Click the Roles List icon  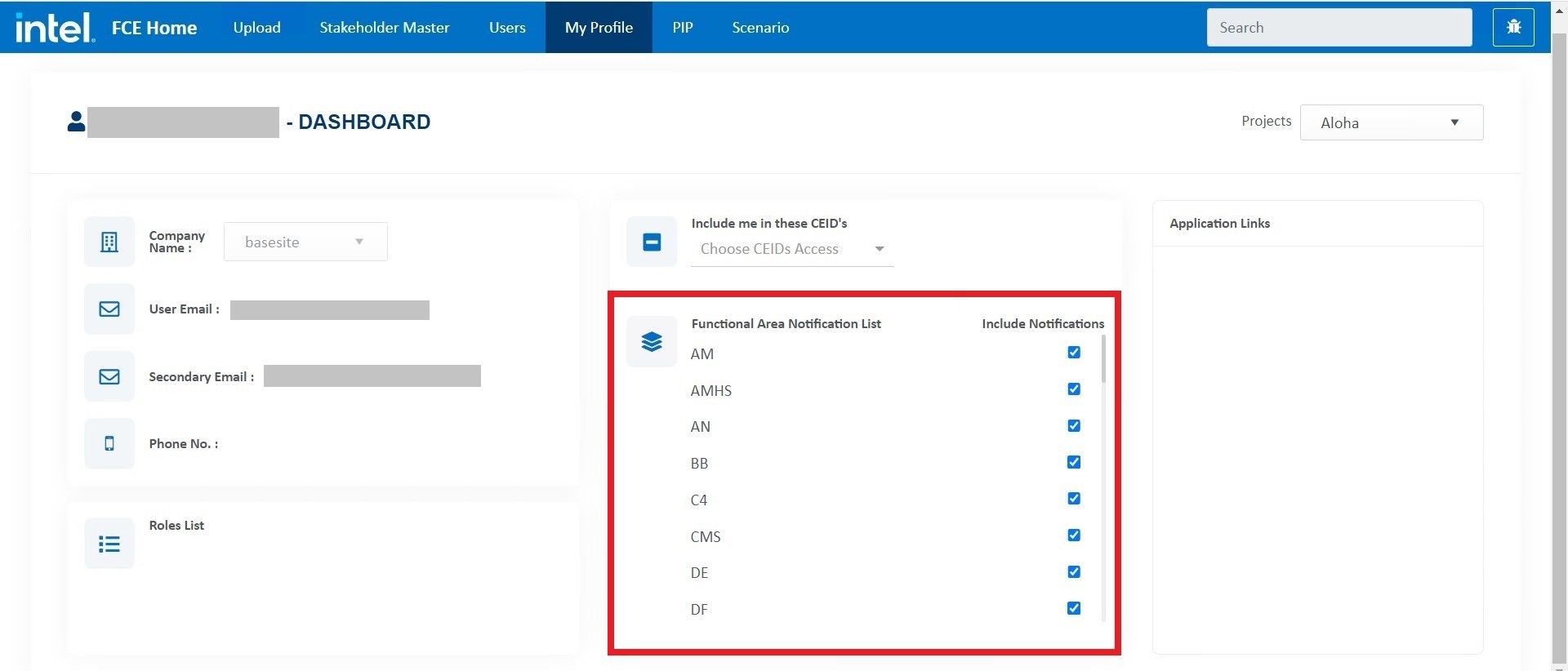(x=109, y=544)
